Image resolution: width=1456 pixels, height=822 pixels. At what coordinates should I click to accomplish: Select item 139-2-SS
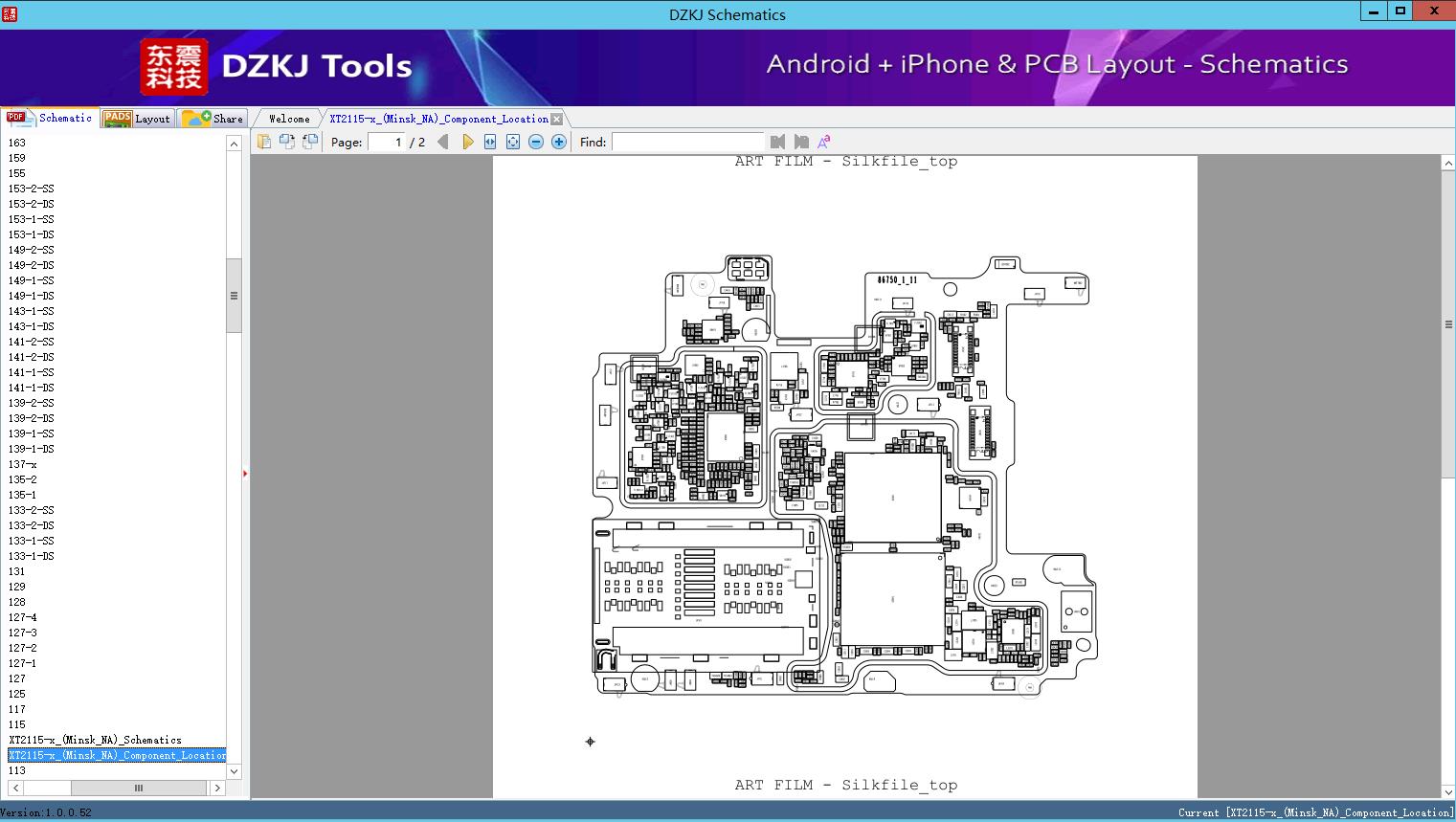tap(32, 403)
